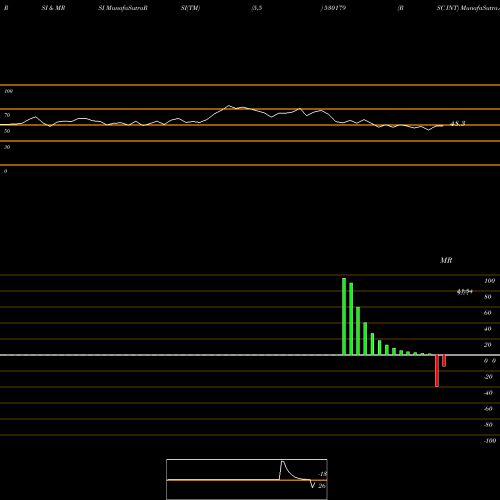The width and height of the screenshot is (500, 500).
Task: Click the 'SI MunafaSutraR' header text
Action: 123,8
